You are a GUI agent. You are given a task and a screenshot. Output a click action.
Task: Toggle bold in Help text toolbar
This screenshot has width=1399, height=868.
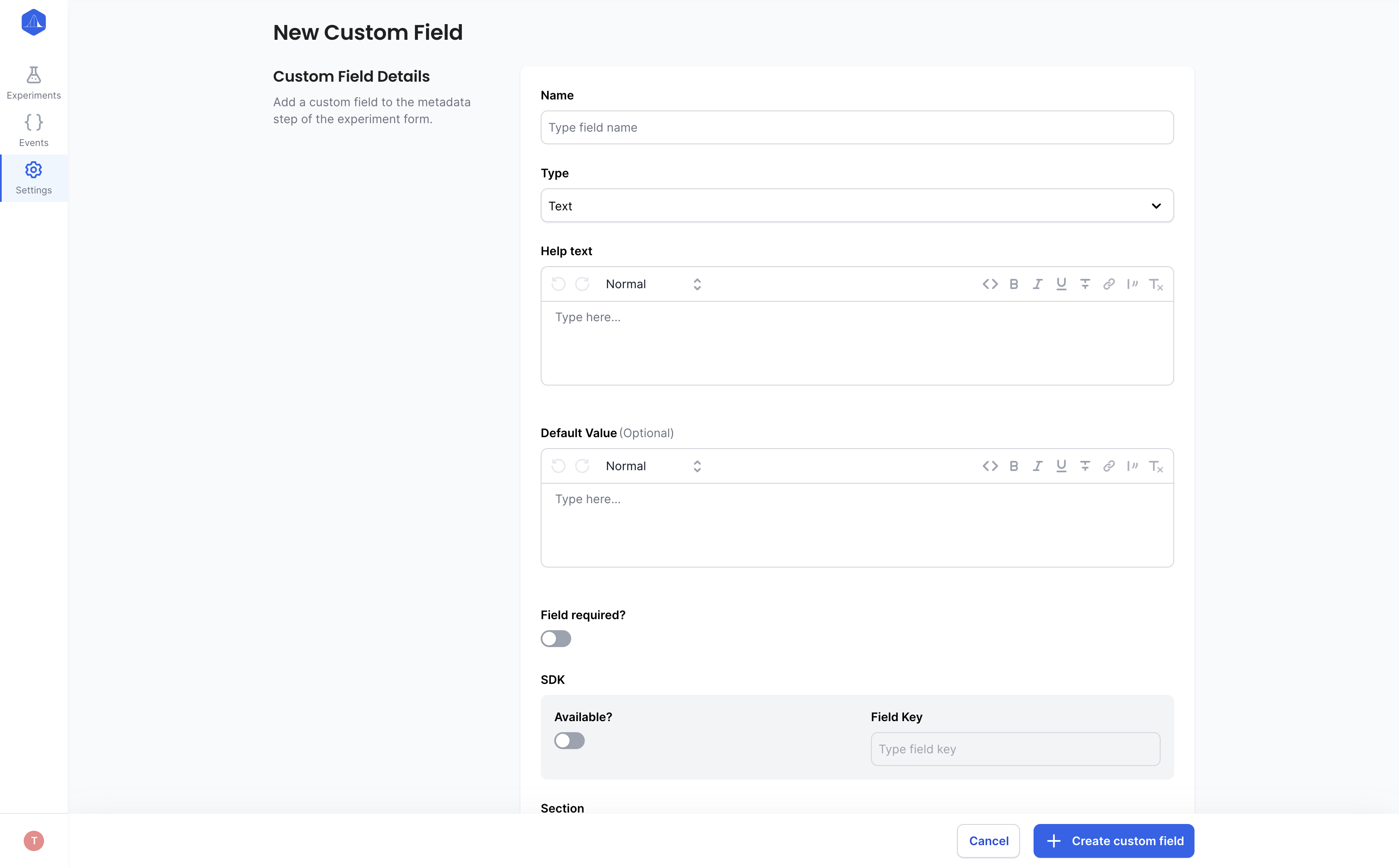tap(1014, 284)
